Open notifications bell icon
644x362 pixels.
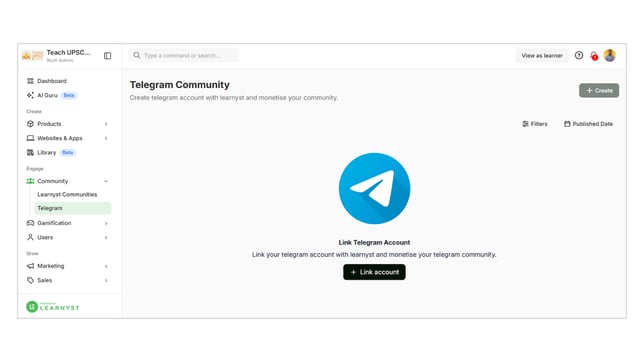coord(593,55)
